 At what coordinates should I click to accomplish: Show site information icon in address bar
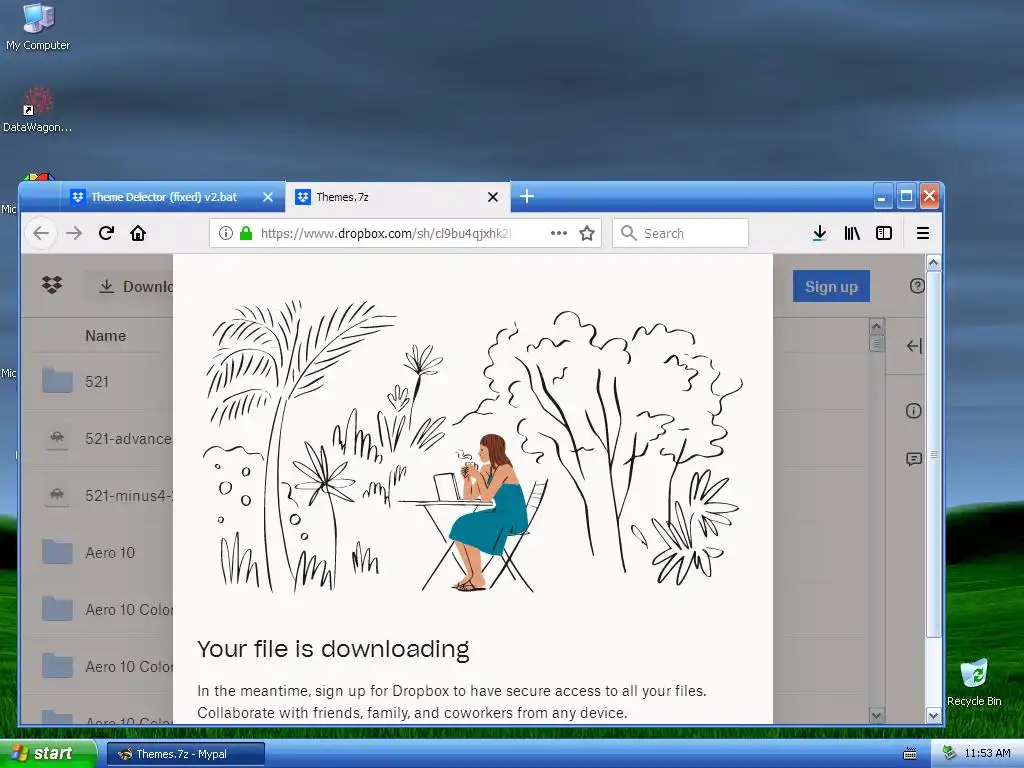[x=225, y=233]
